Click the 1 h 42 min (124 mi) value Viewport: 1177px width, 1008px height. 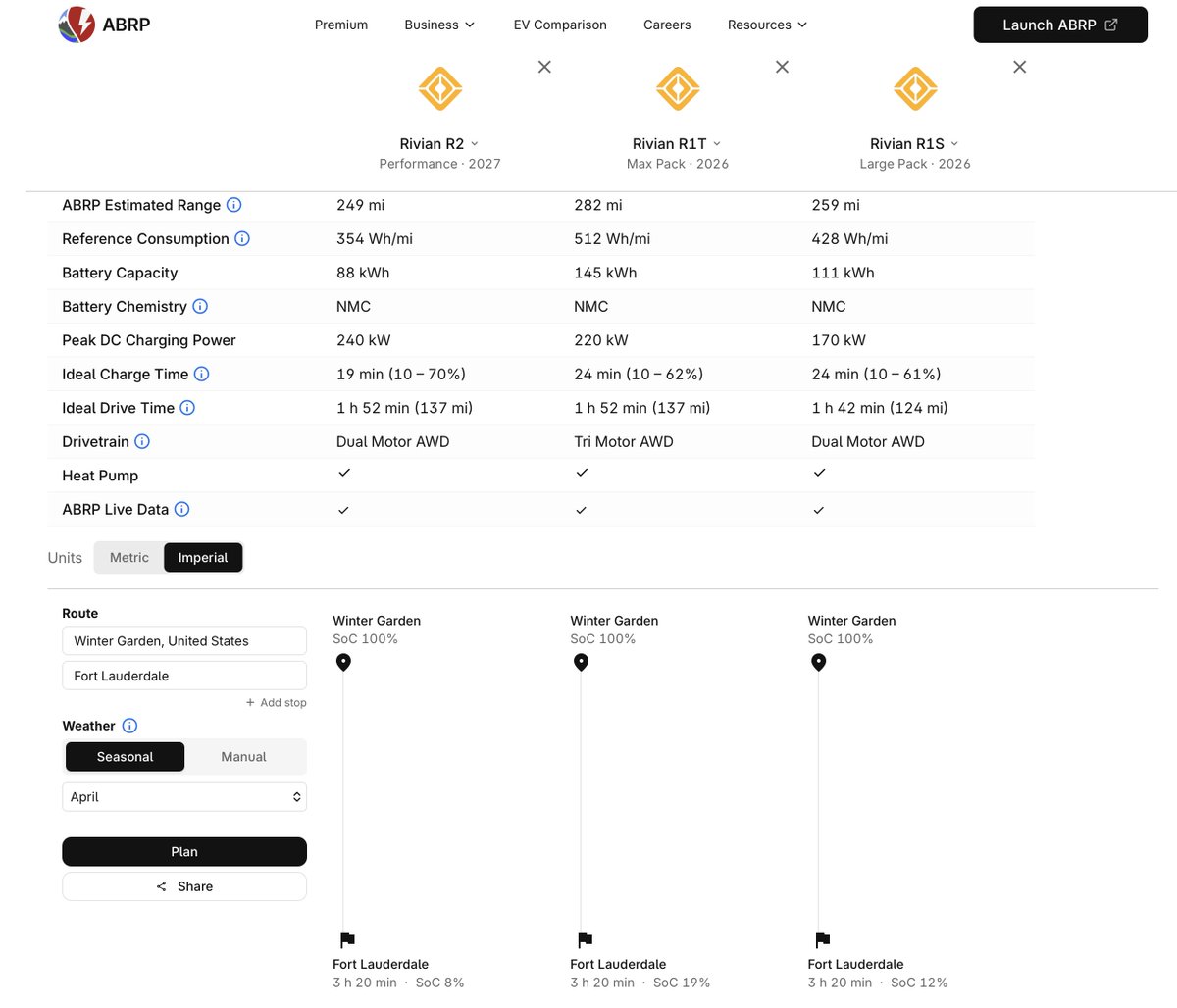pyautogui.click(x=880, y=407)
